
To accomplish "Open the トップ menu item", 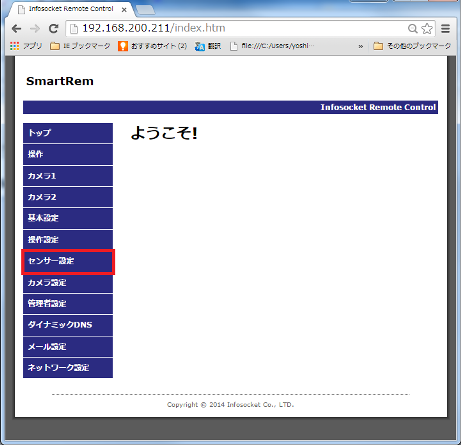I will pos(68,133).
